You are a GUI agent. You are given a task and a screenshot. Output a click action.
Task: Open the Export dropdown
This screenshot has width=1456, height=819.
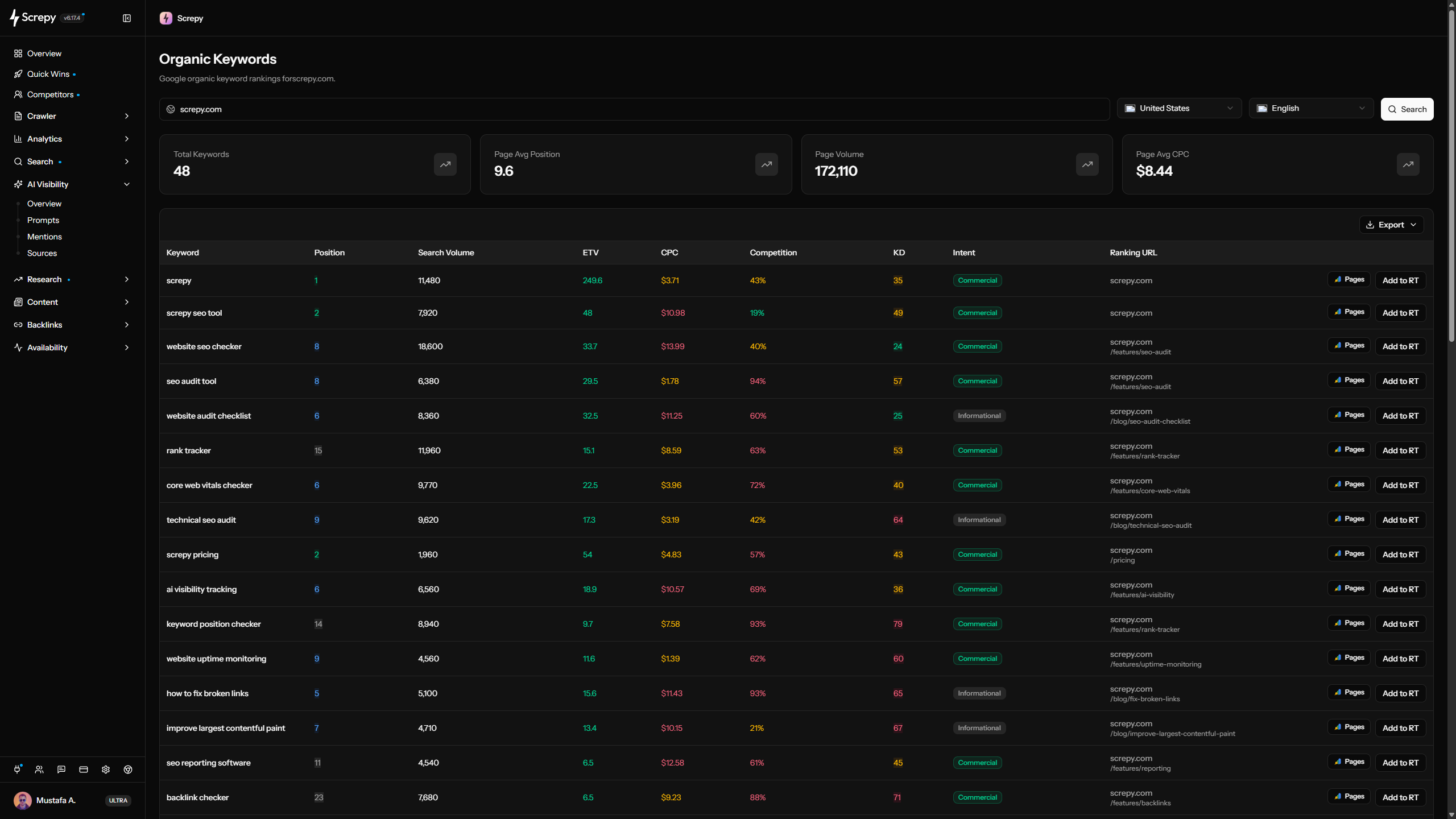click(1391, 225)
